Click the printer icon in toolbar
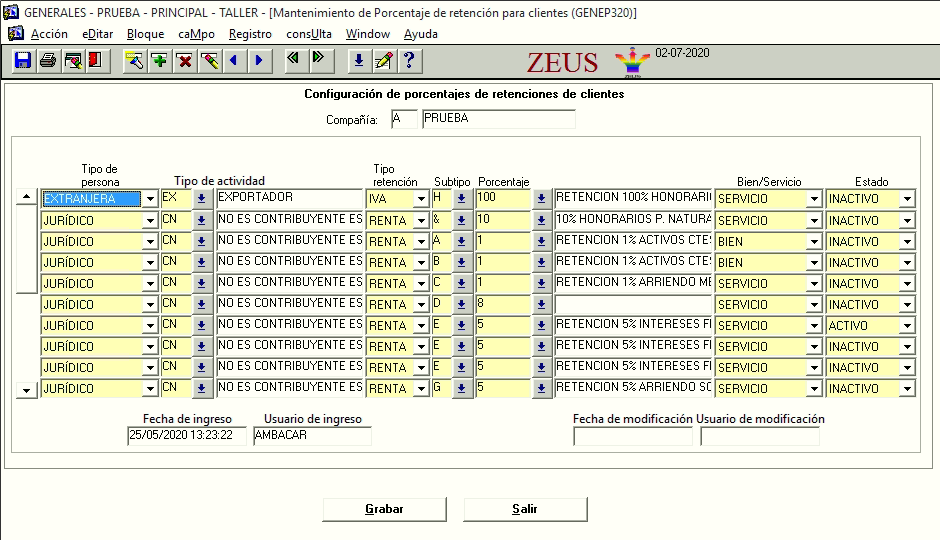The width and height of the screenshot is (940, 540). click(47, 61)
